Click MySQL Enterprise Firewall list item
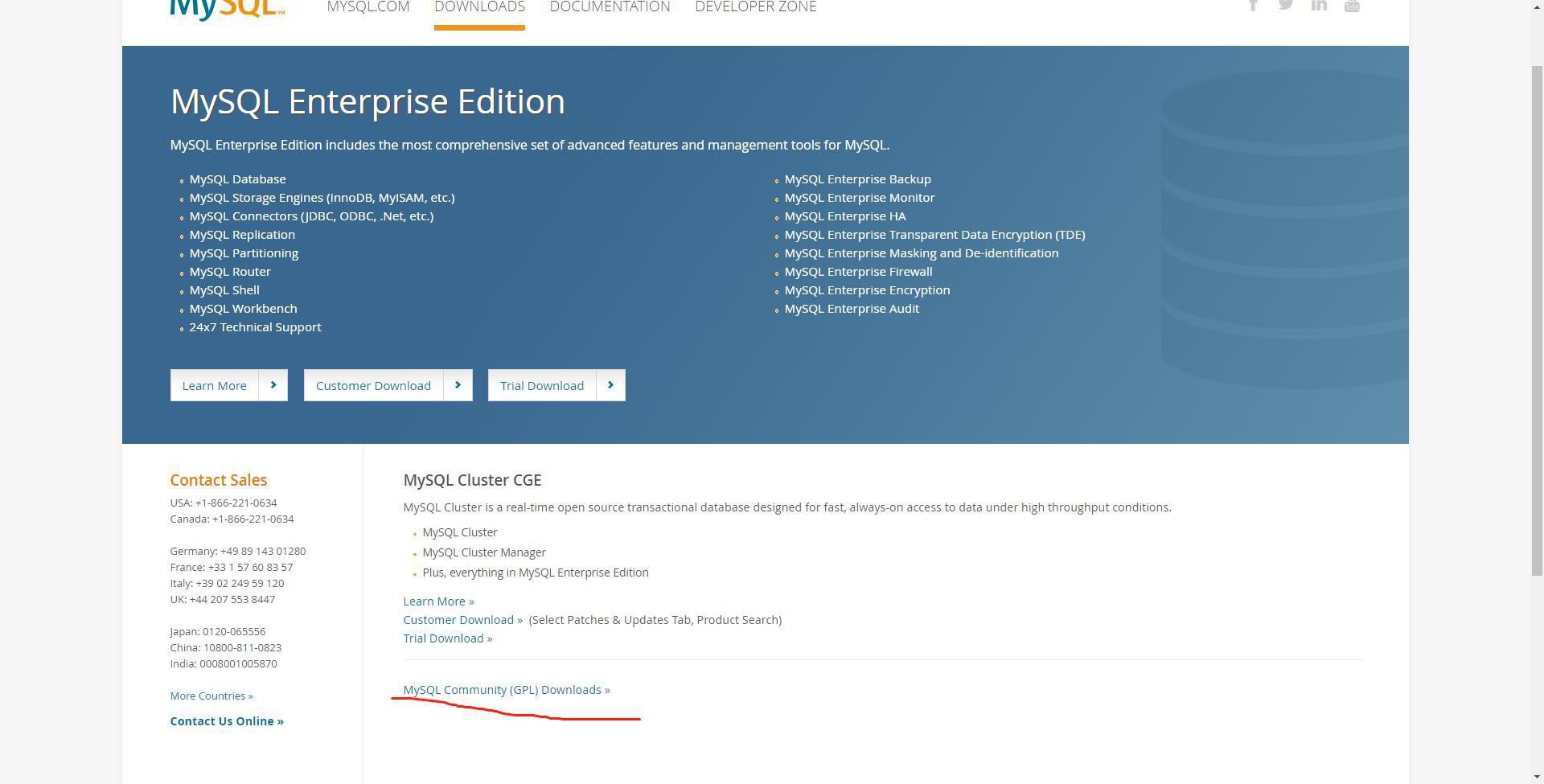 858,272
